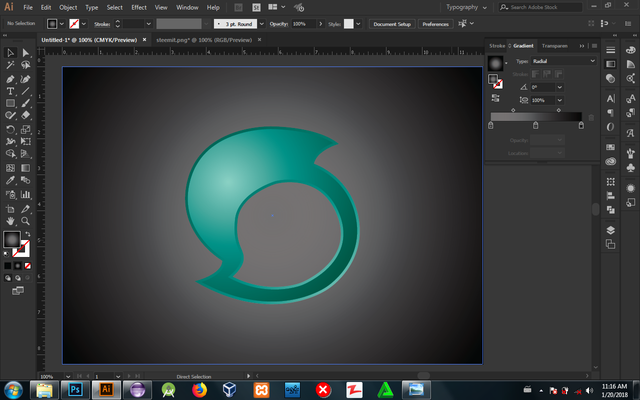Toggle the change screen mode button
The image size is (640, 400).
pyautogui.click(x=17, y=288)
